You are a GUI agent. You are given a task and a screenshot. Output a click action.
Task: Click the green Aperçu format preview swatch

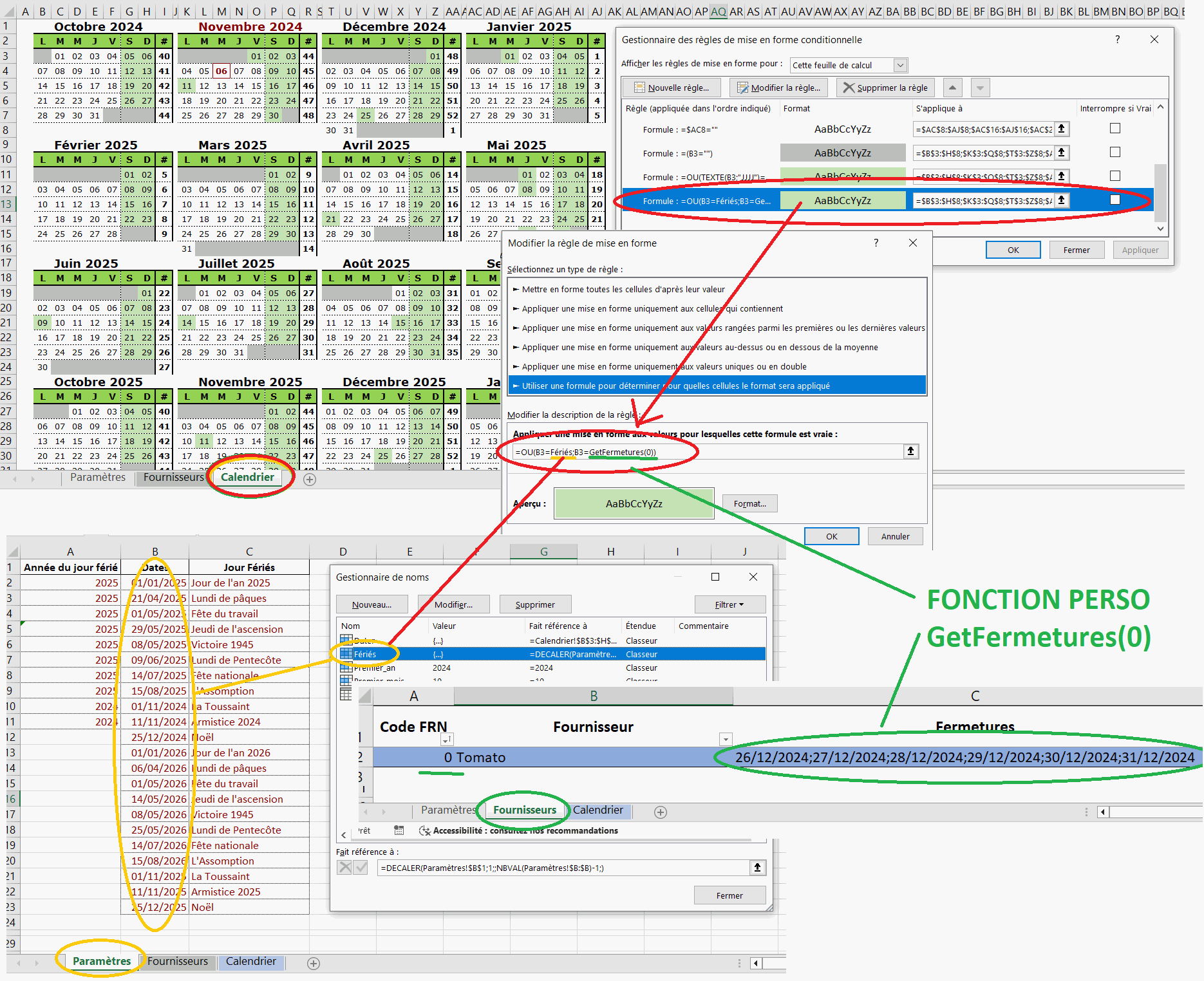634,503
